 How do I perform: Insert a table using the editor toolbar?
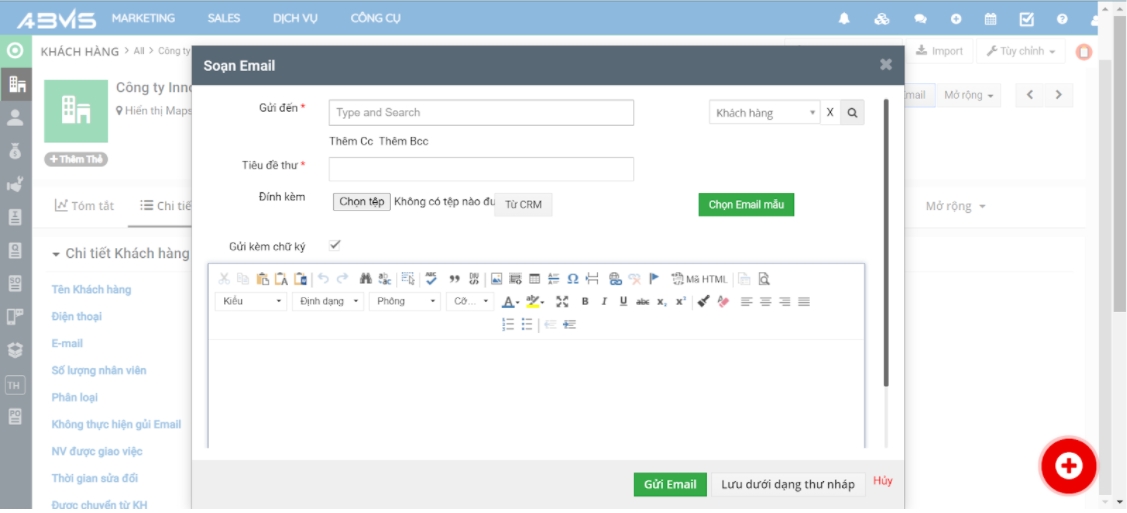534,279
